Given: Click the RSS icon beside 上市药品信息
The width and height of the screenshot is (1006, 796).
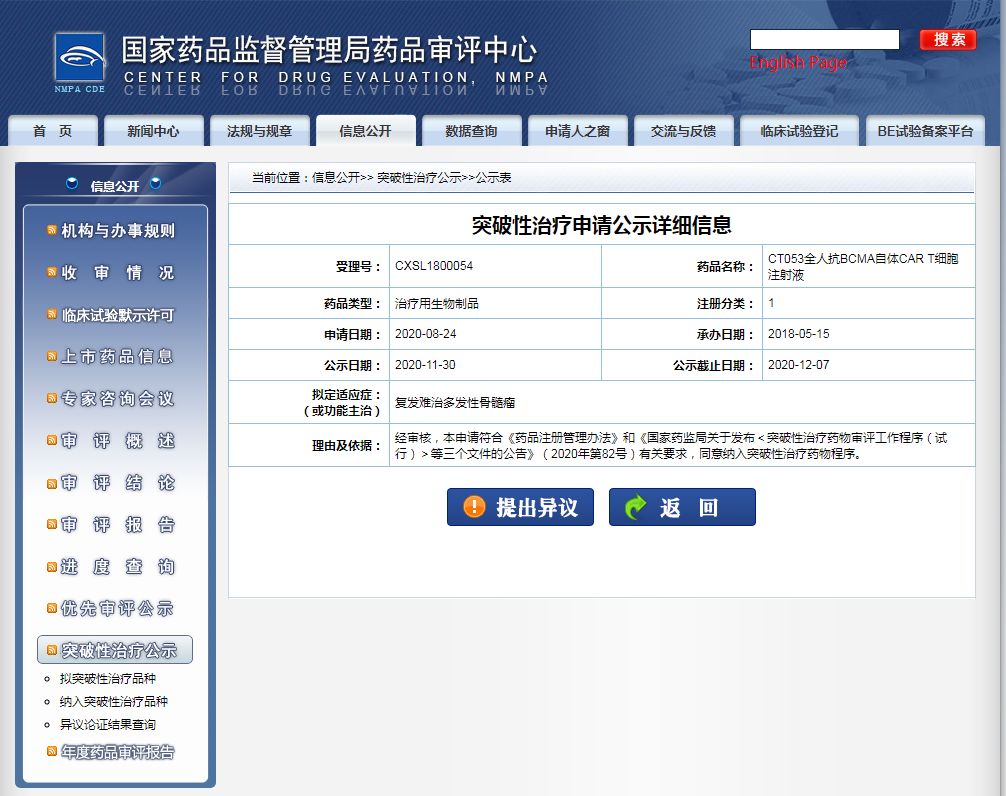Looking at the screenshot, I should [52, 357].
